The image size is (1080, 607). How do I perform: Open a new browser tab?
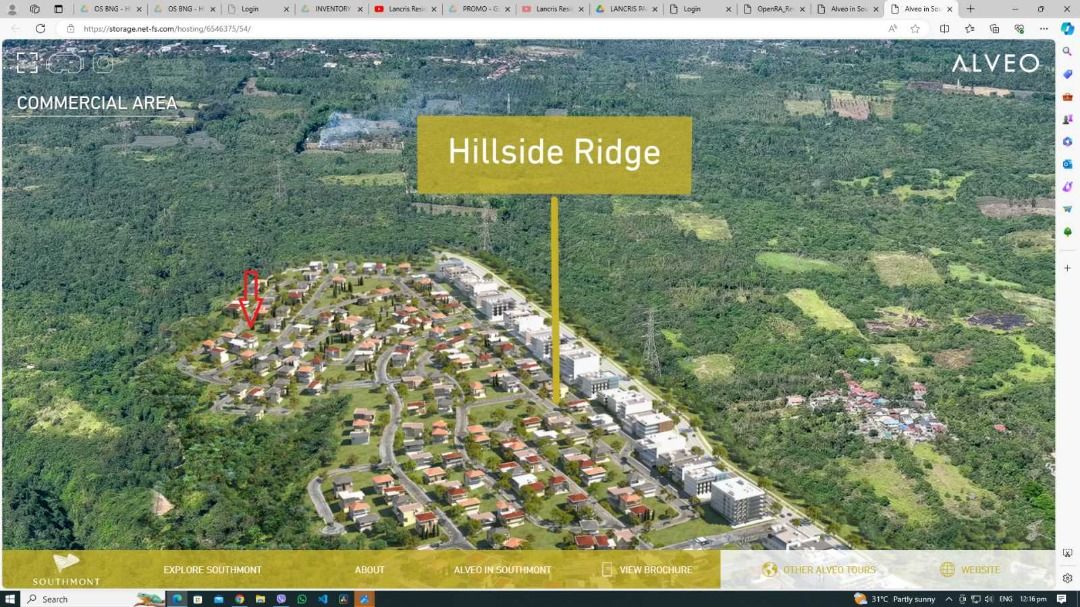(970, 9)
